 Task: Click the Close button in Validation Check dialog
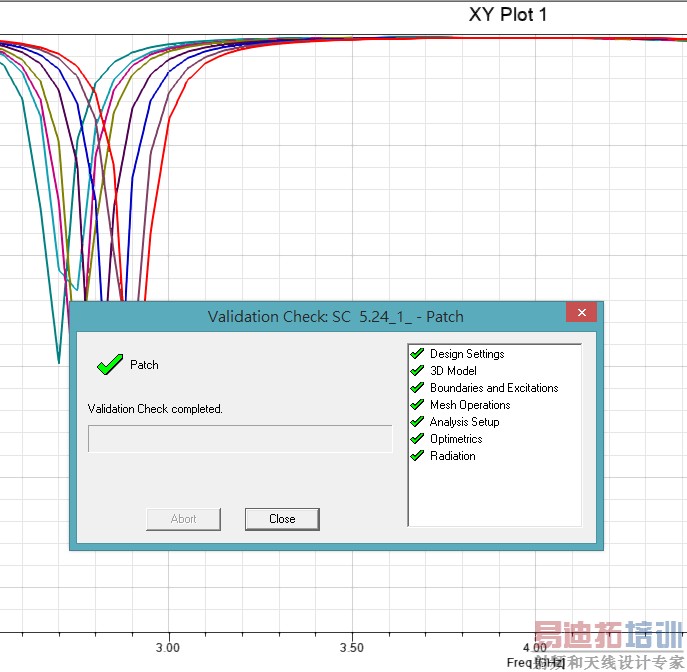click(x=282, y=519)
